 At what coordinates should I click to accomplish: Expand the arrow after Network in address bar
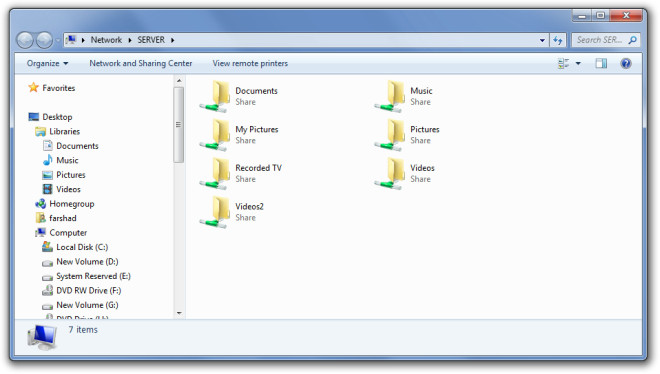coord(130,40)
